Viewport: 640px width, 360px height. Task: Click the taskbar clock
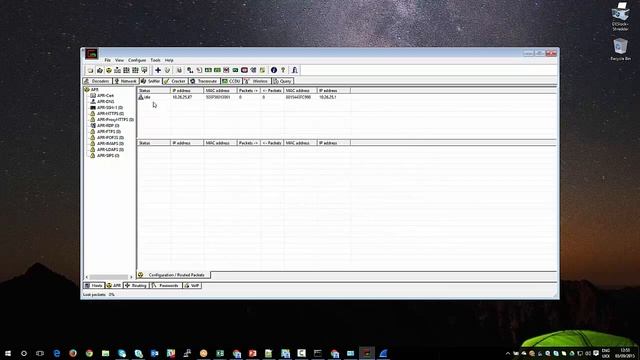(625, 353)
